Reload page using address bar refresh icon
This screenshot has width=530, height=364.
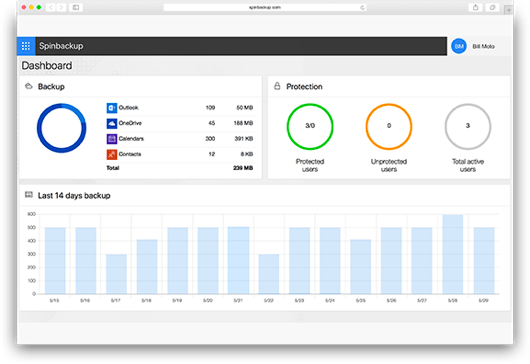362,7
